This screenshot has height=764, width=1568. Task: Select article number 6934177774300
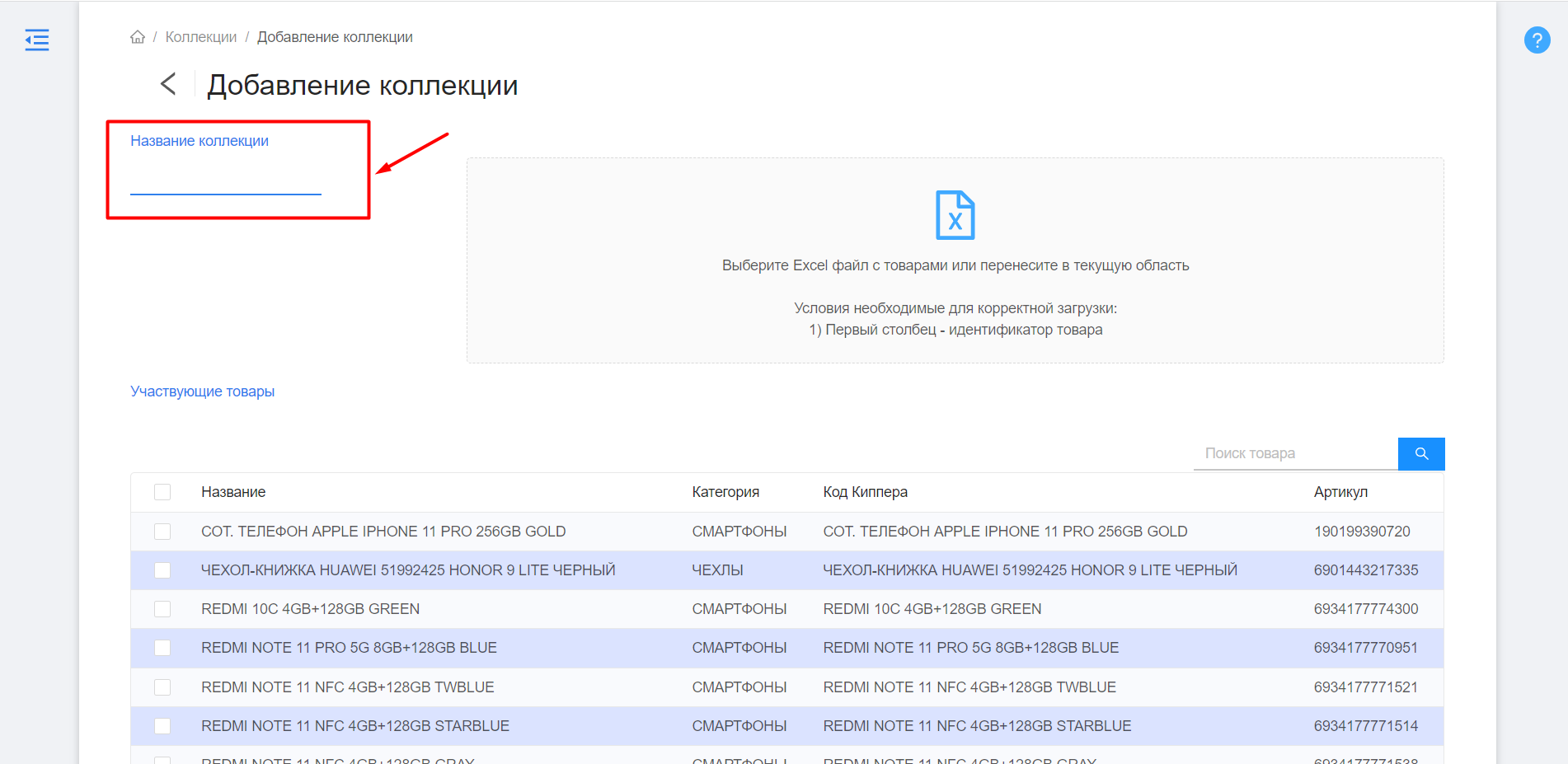coord(1366,609)
